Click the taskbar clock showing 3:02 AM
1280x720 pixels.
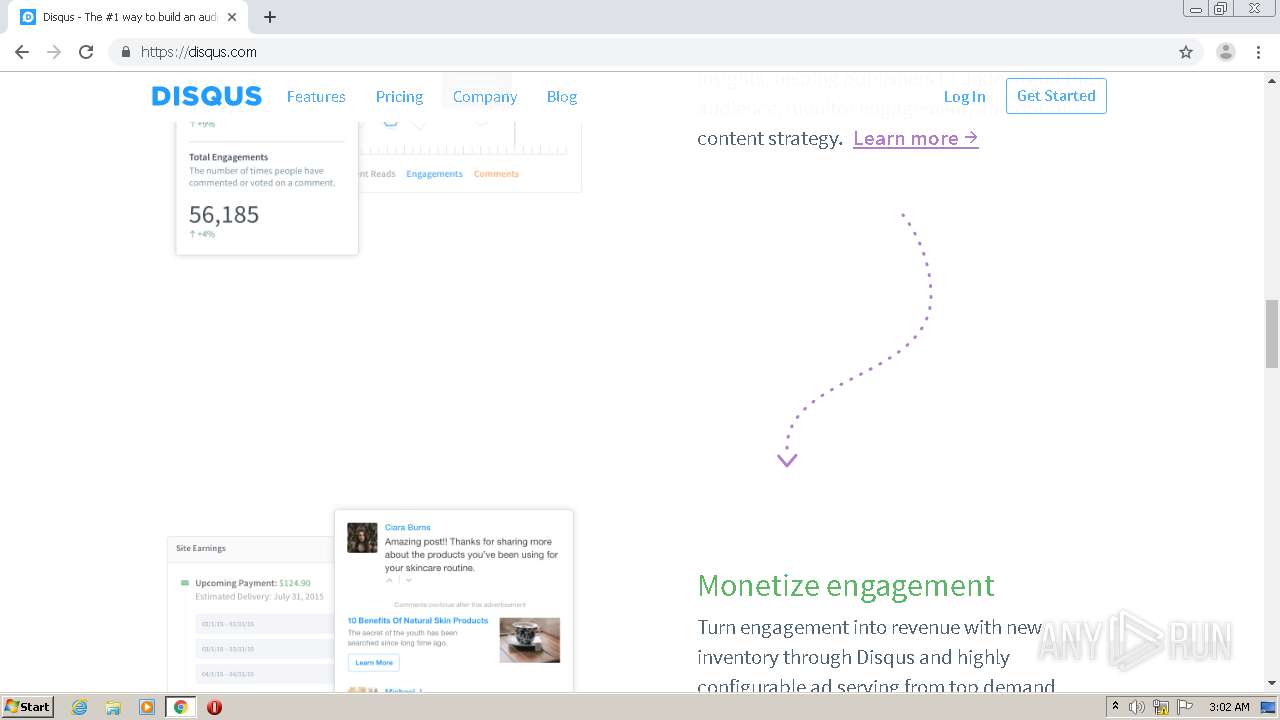pos(1229,707)
